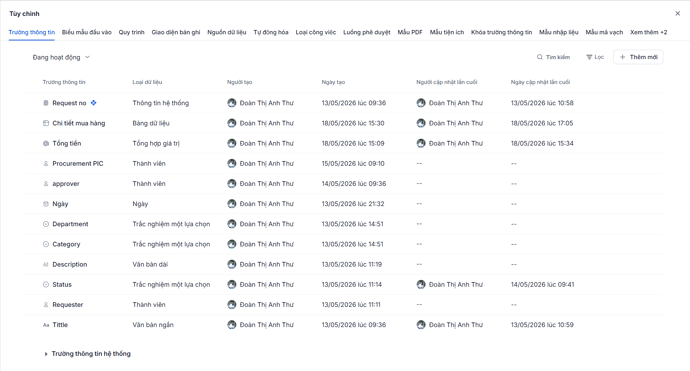Go to the Tự động hóa tab
This screenshot has width=690, height=371.
tap(271, 32)
